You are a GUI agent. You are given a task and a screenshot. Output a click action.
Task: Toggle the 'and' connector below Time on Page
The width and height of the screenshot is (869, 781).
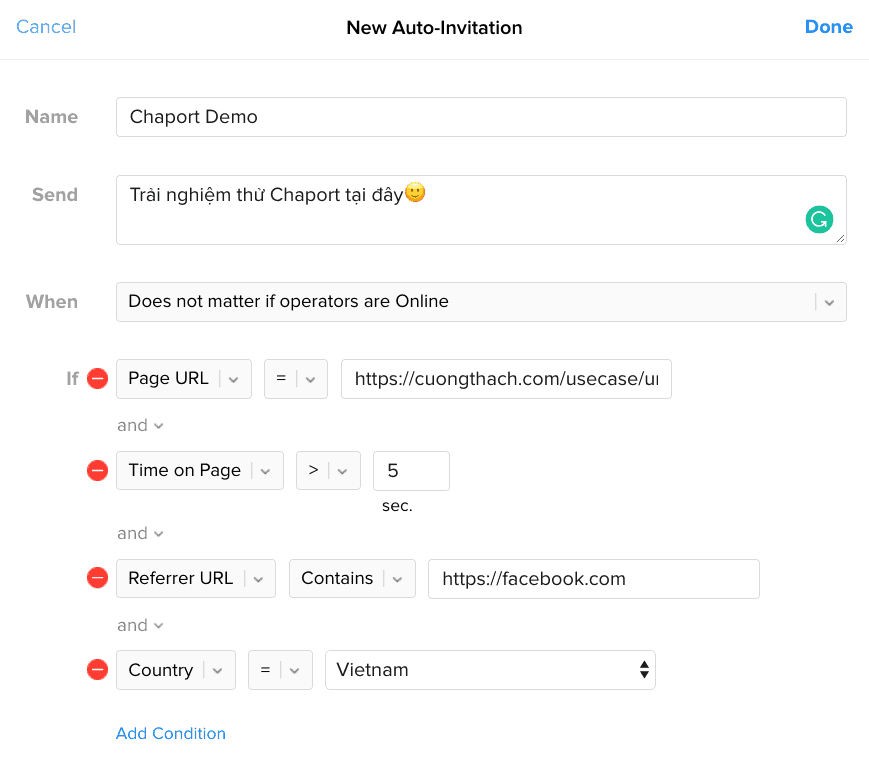pyautogui.click(x=140, y=533)
